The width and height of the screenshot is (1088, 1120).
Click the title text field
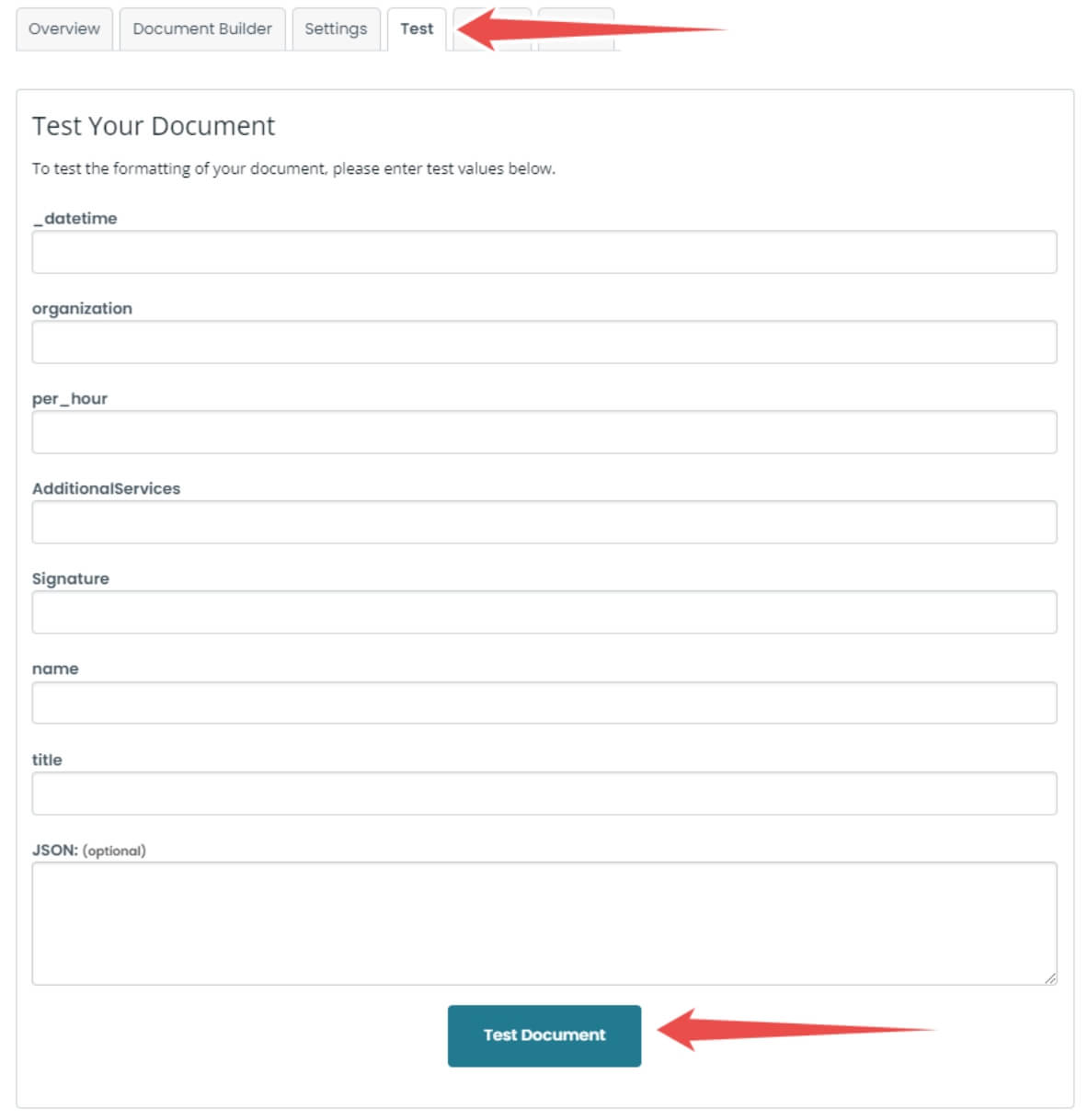click(x=544, y=792)
